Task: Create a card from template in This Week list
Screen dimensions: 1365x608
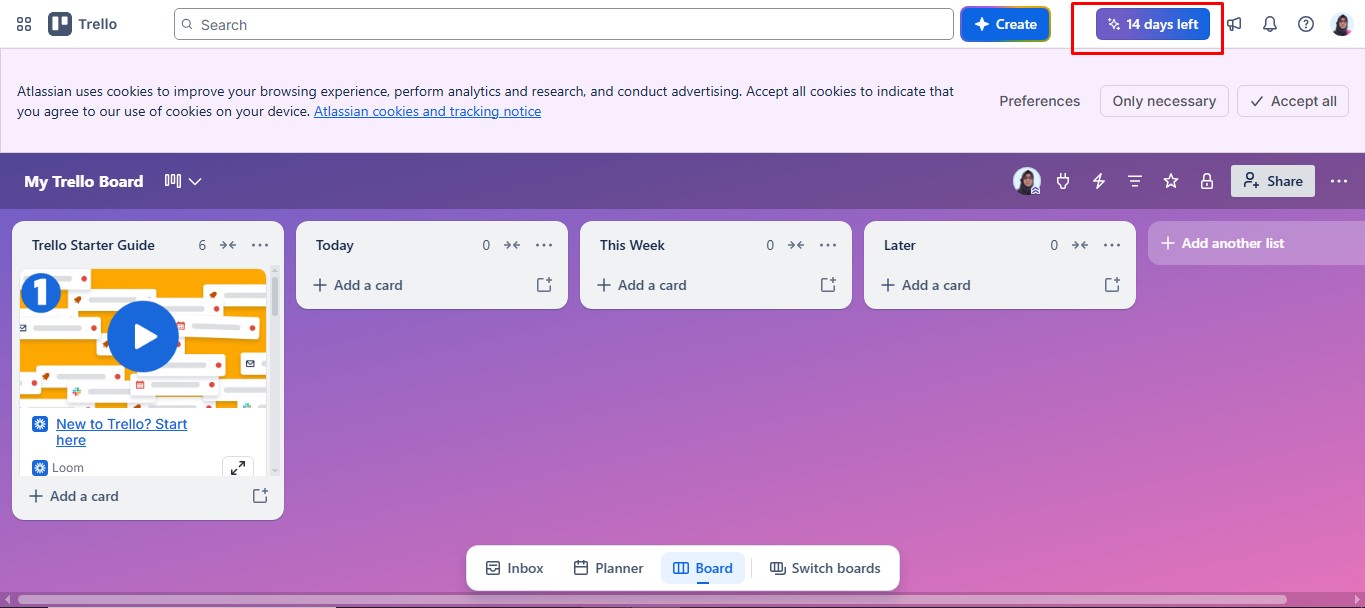Action: click(x=828, y=285)
